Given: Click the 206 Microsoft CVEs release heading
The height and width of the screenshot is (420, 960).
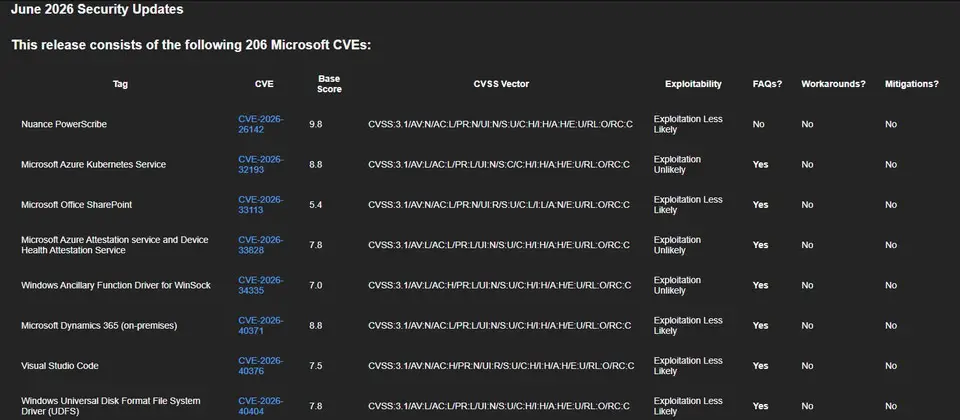Looking at the screenshot, I should tap(192, 45).
